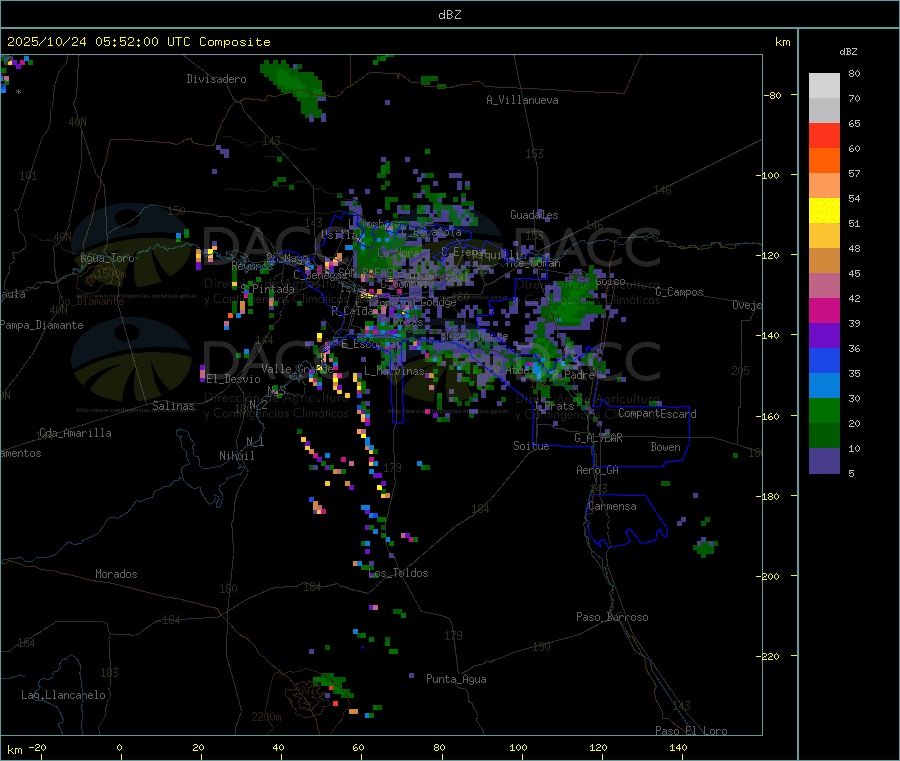Click the 2200m elevation label near the volcano
The image size is (900, 761).
266,717
